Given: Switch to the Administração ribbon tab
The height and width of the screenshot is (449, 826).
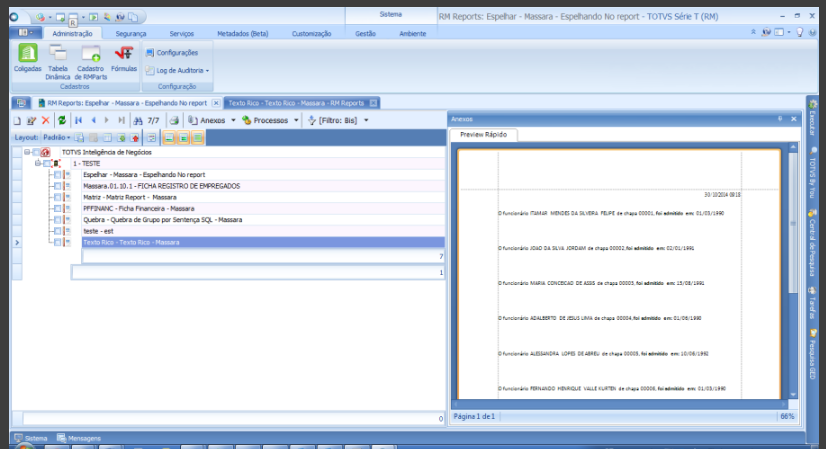Looking at the screenshot, I should [72, 33].
